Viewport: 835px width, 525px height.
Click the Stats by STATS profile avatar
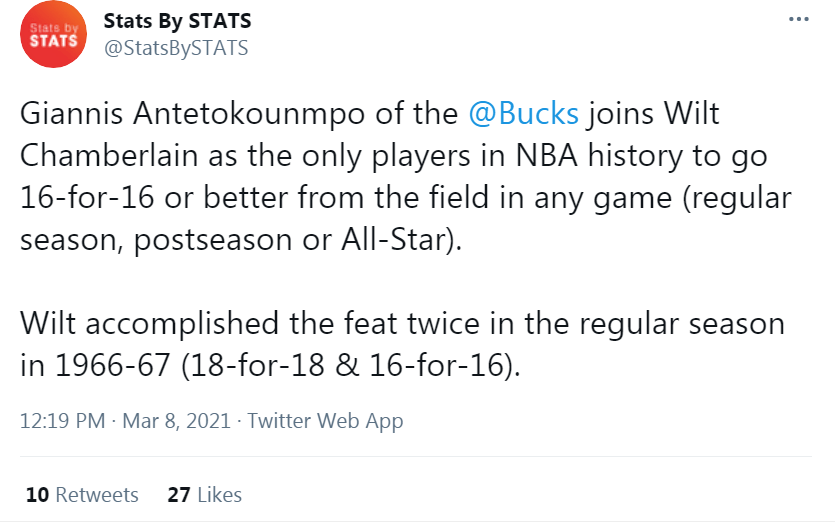click(53, 35)
